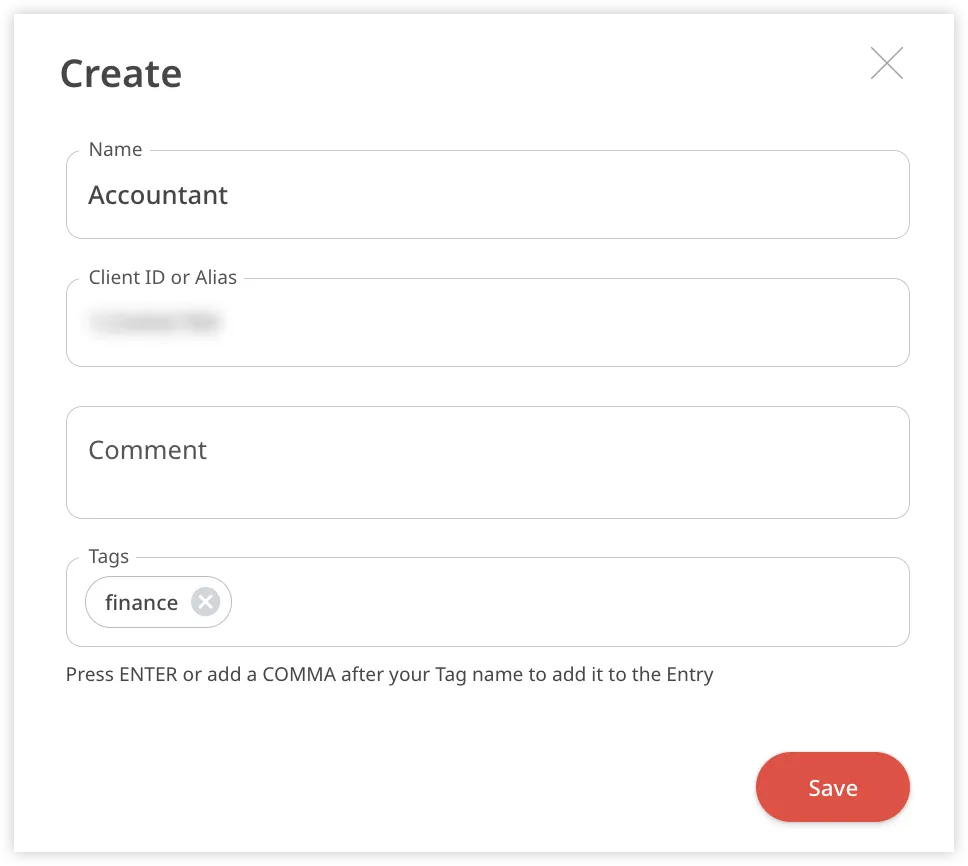Click the word Entry ending the hint

(x=689, y=675)
